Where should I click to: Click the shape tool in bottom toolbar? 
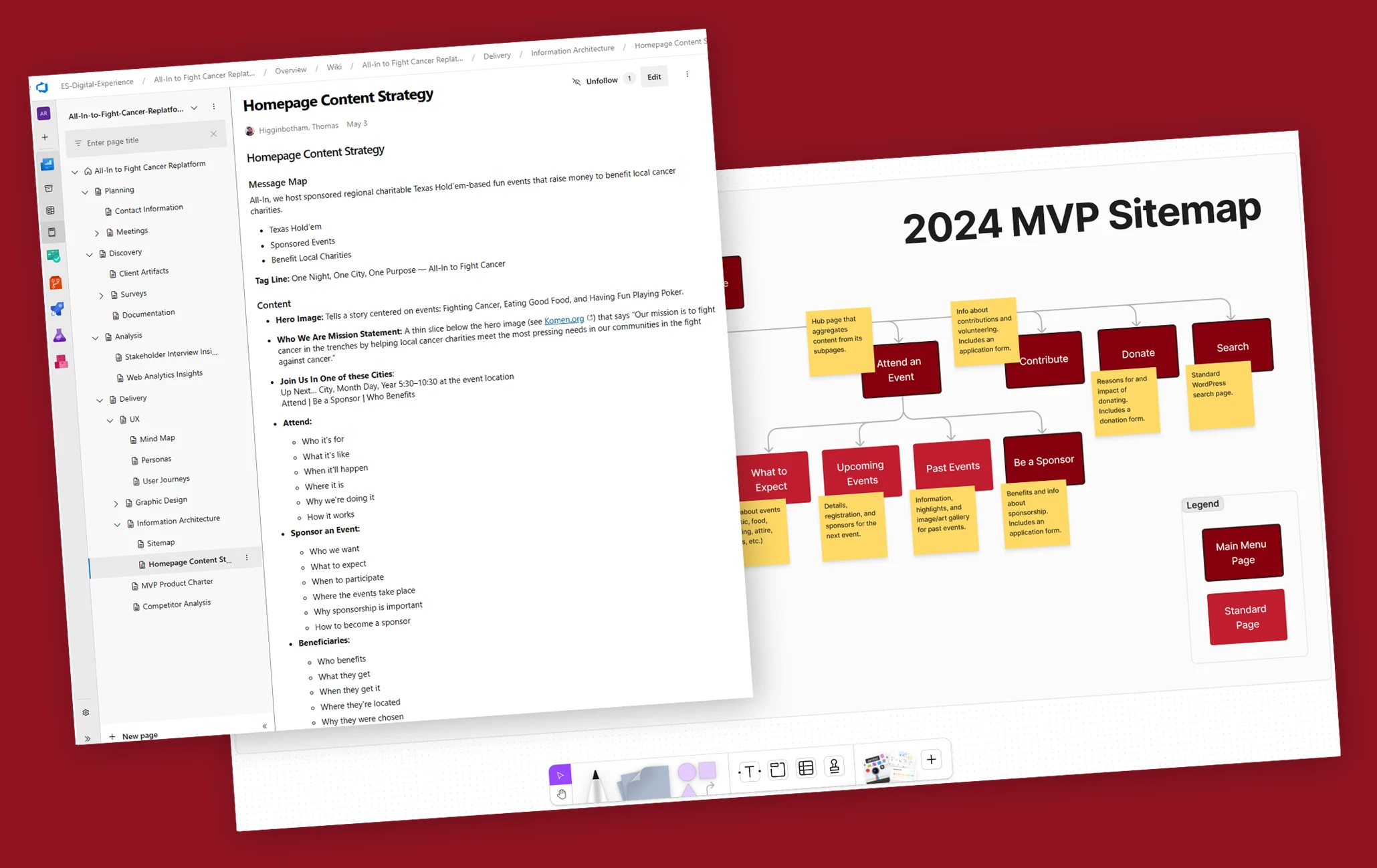(694, 769)
